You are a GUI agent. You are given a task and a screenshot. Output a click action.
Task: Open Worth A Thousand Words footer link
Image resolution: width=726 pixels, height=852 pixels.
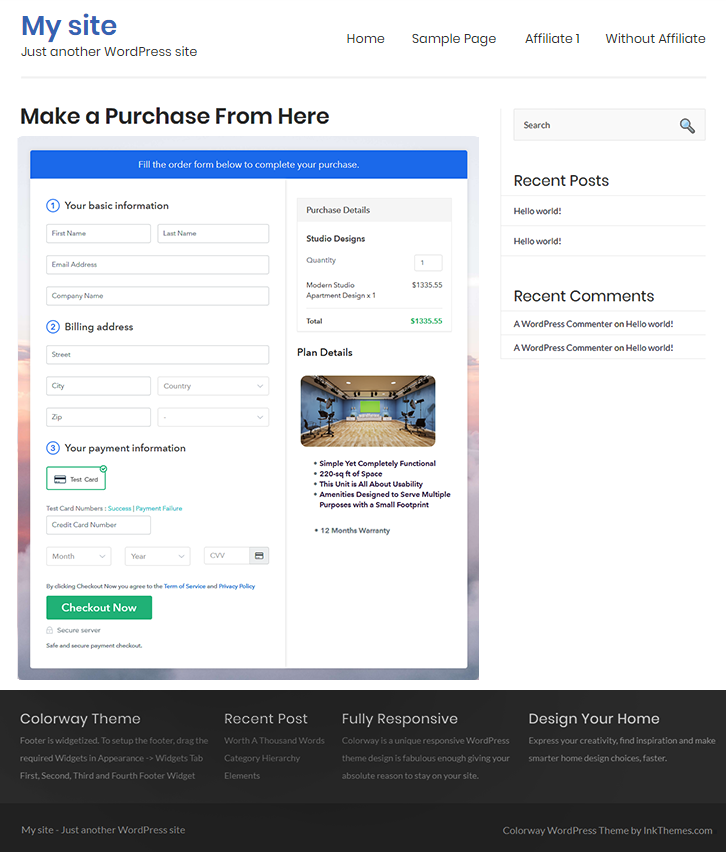pyautogui.click(x=274, y=741)
